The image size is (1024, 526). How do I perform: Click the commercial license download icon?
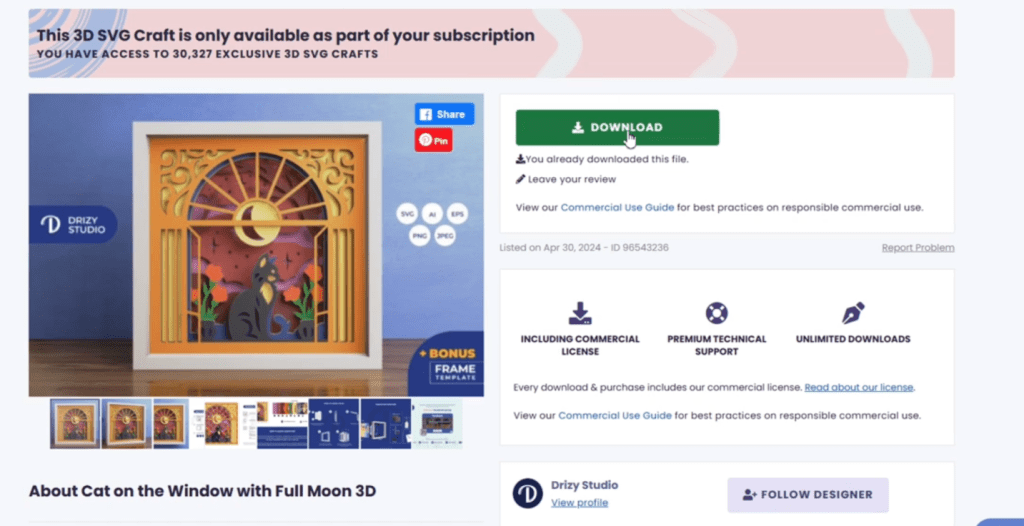click(x=580, y=314)
